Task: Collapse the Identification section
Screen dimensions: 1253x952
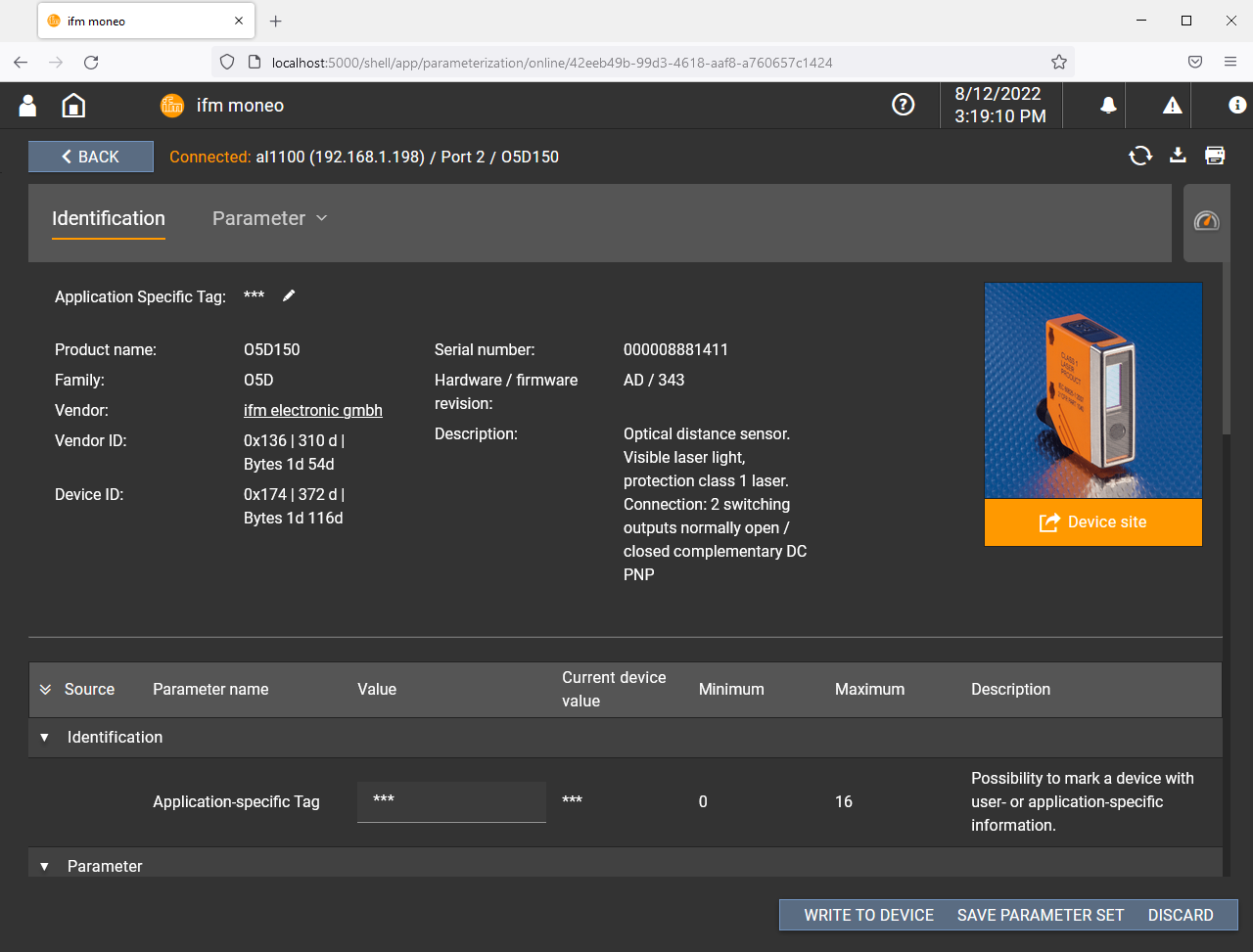Action: pos(44,738)
